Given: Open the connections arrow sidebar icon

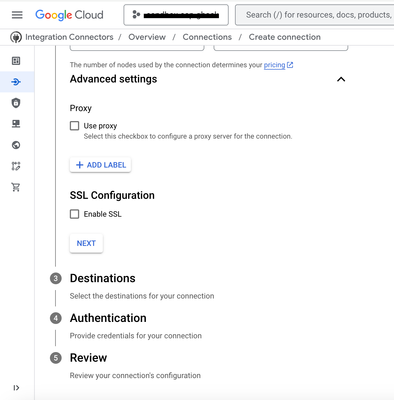Looking at the screenshot, I should click(x=16, y=82).
